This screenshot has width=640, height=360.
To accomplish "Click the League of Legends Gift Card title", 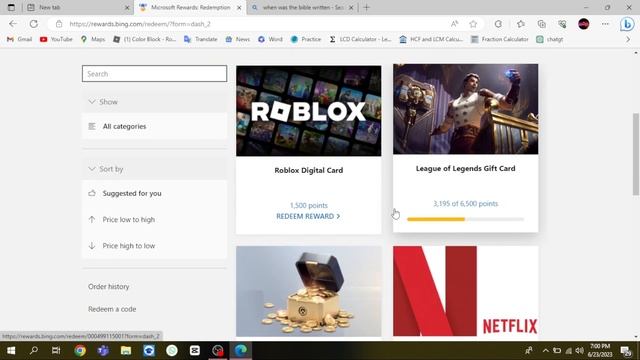I will (465, 168).
